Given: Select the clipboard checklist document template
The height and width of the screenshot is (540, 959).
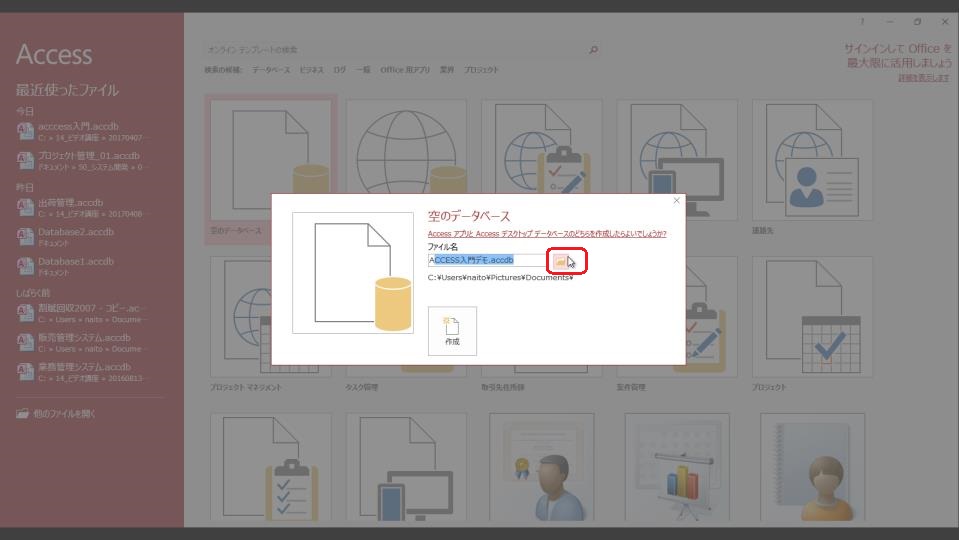Looking at the screenshot, I should (270, 467).
